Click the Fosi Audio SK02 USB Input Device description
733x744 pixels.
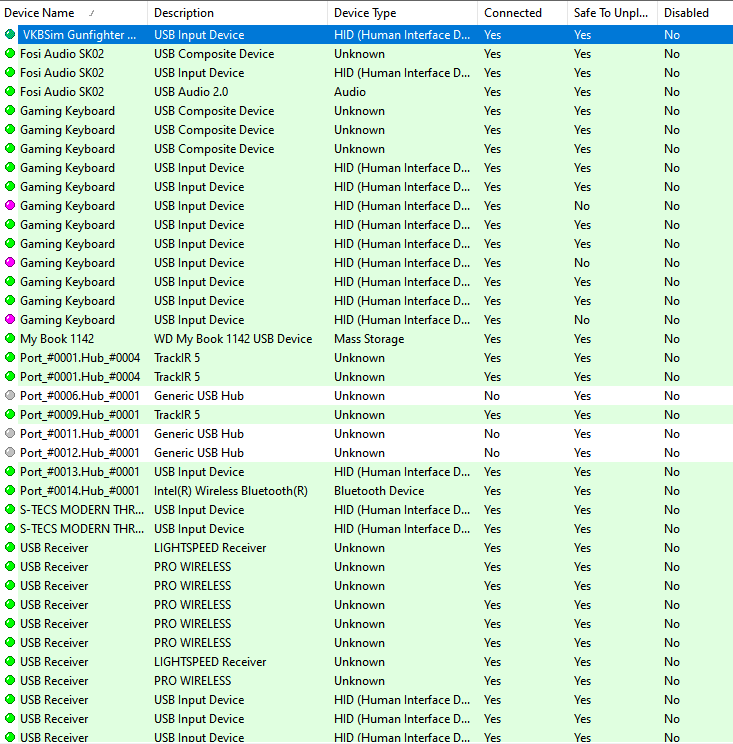click(x=199, y=73)
